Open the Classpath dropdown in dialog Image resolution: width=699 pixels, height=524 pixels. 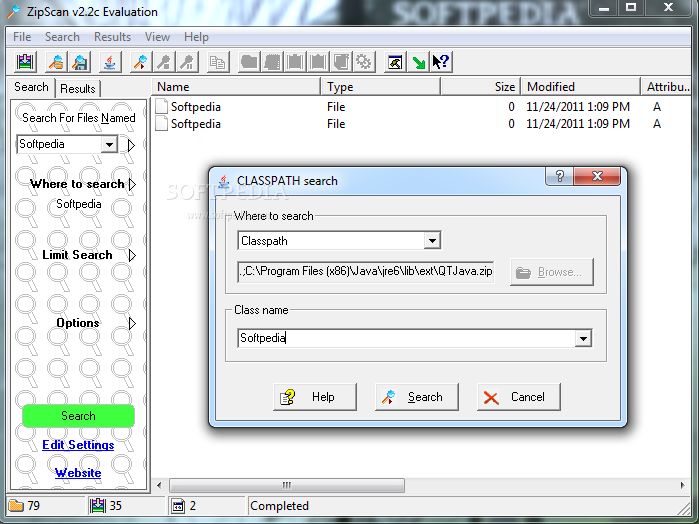point(432,241)
